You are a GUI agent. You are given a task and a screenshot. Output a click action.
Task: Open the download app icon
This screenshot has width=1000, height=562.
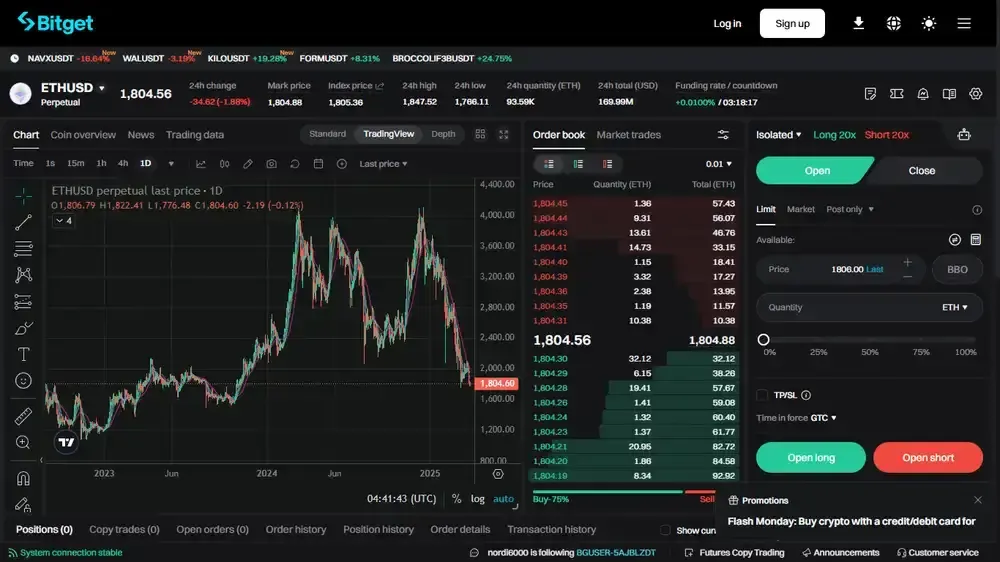pos(858,24)
